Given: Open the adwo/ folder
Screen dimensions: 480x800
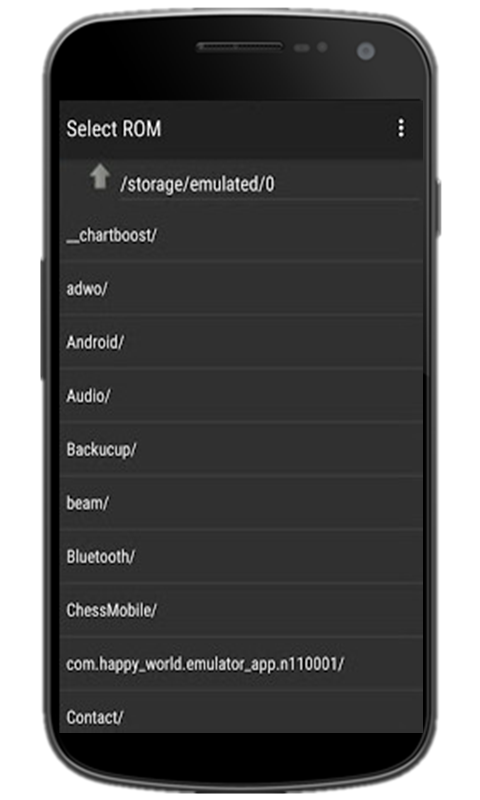Looking at the screenshot, I should coord(241,289).
